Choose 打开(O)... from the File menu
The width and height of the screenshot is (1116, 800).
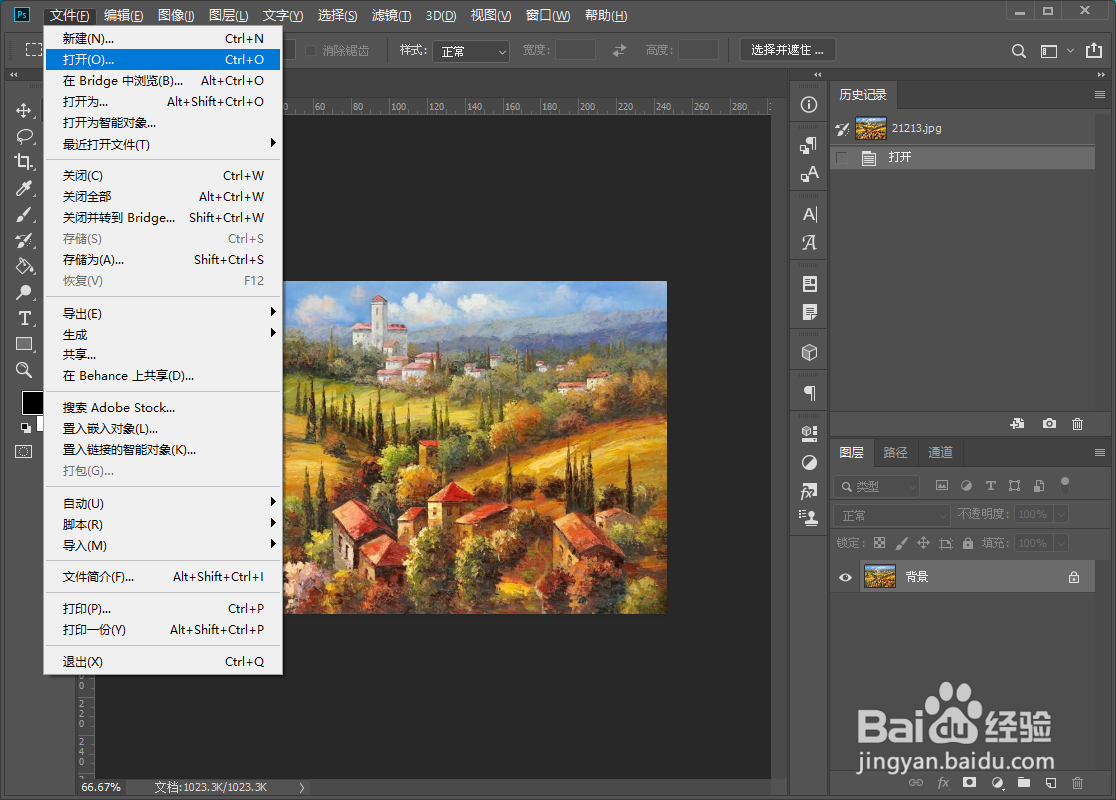pyautogui.click(x=163, y=60)
